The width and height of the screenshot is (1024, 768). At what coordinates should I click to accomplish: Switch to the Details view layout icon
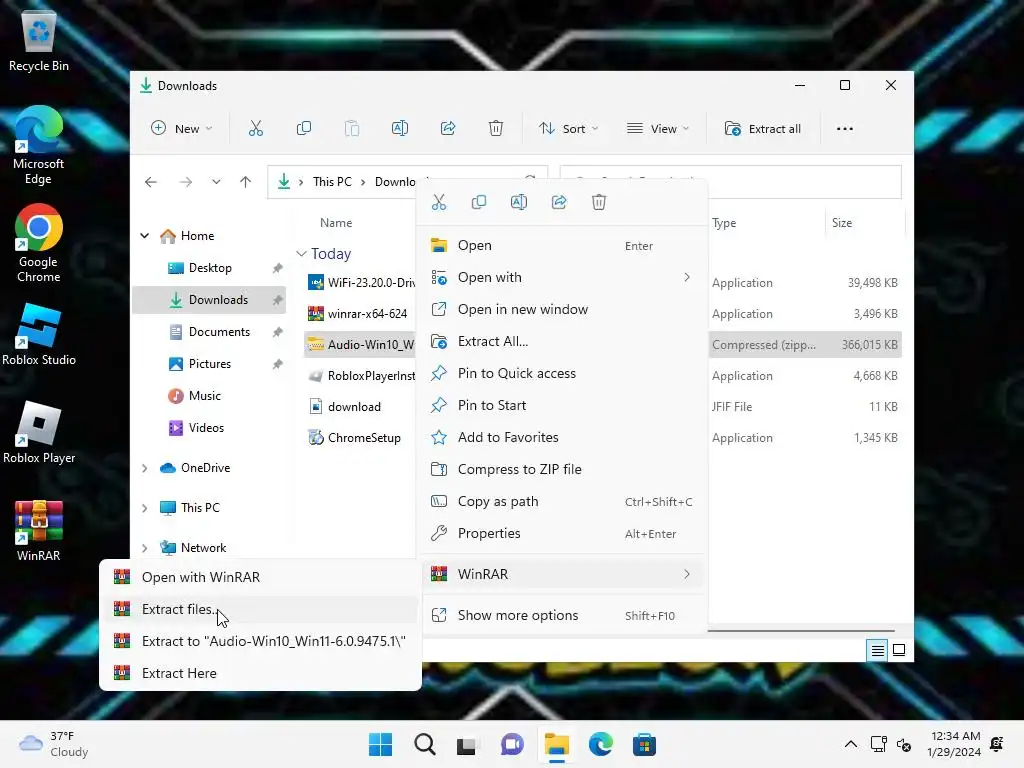877,650
